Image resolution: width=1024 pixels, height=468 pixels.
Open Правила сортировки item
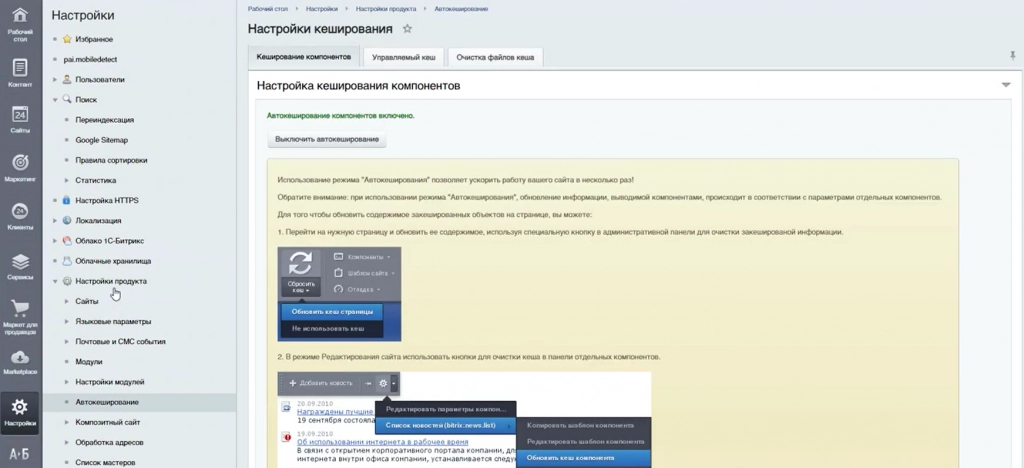[x=111, y=160]
